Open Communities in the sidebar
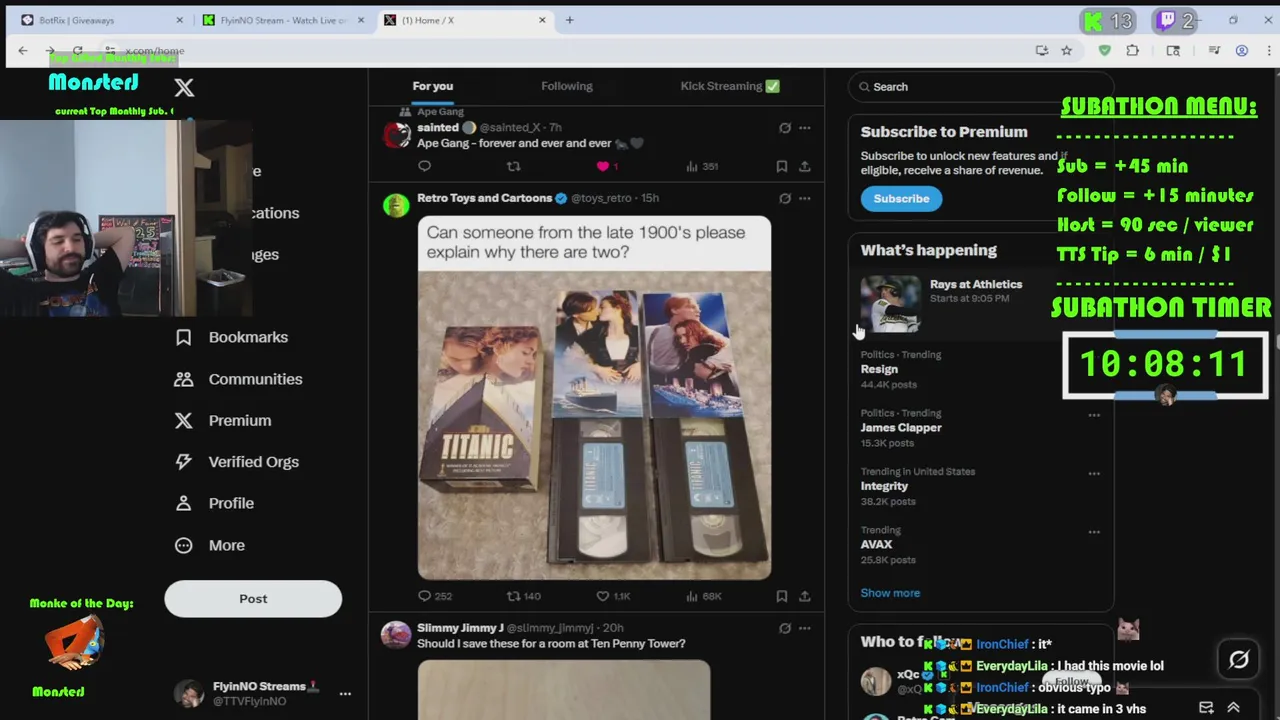 point(239,379)
